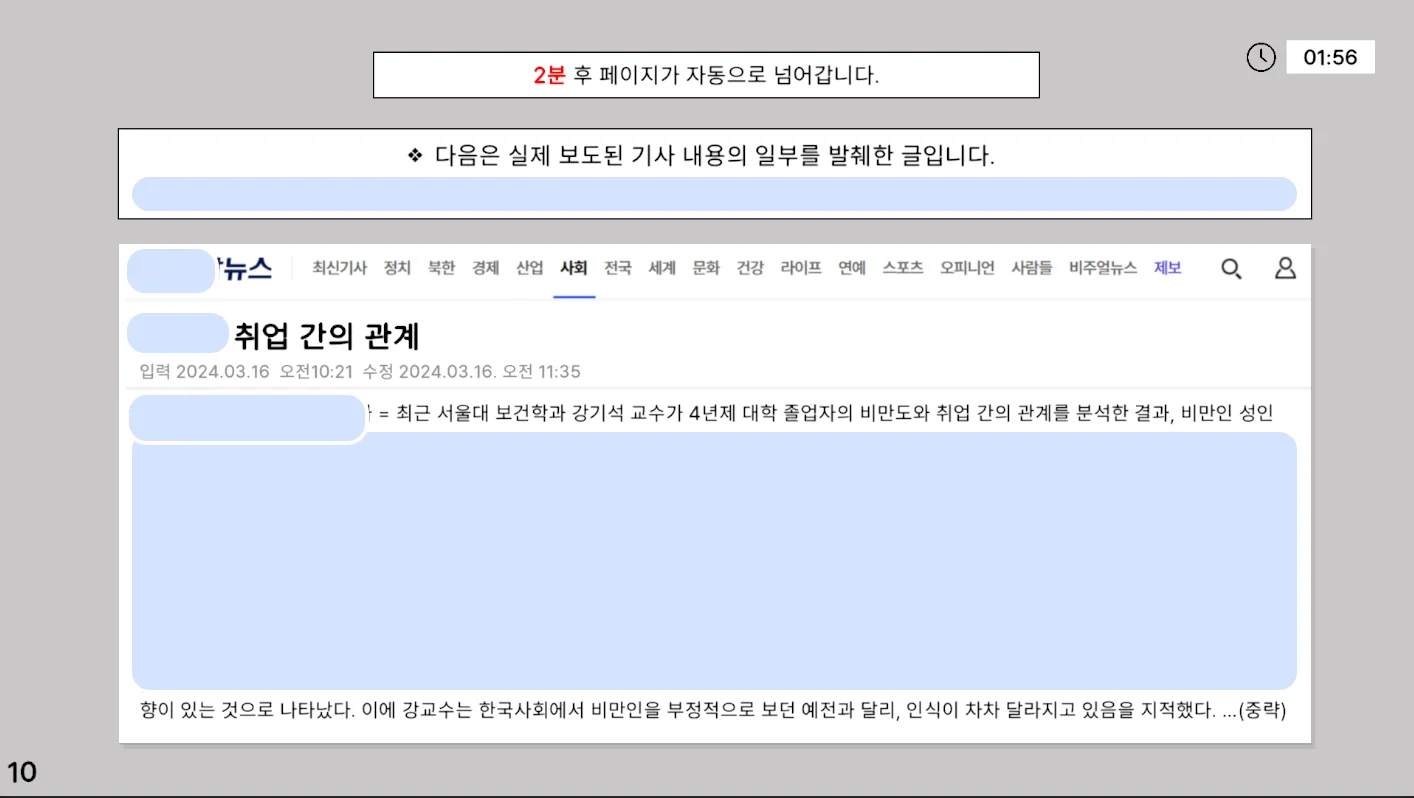
Task: Click the 제보 link
Action: point(1168,268)
